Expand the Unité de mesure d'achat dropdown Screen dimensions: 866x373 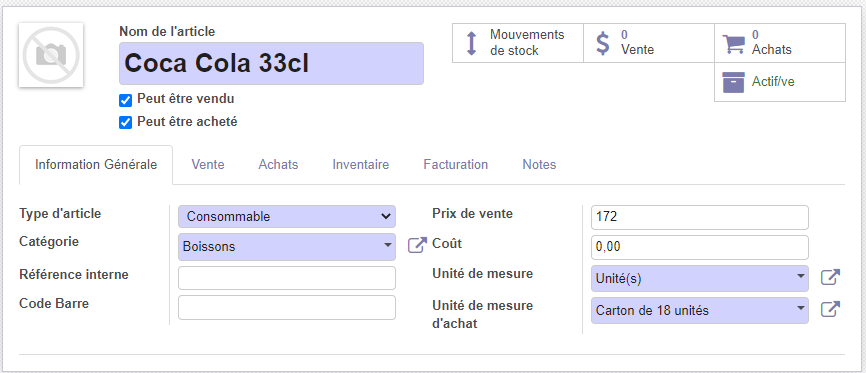699,311
